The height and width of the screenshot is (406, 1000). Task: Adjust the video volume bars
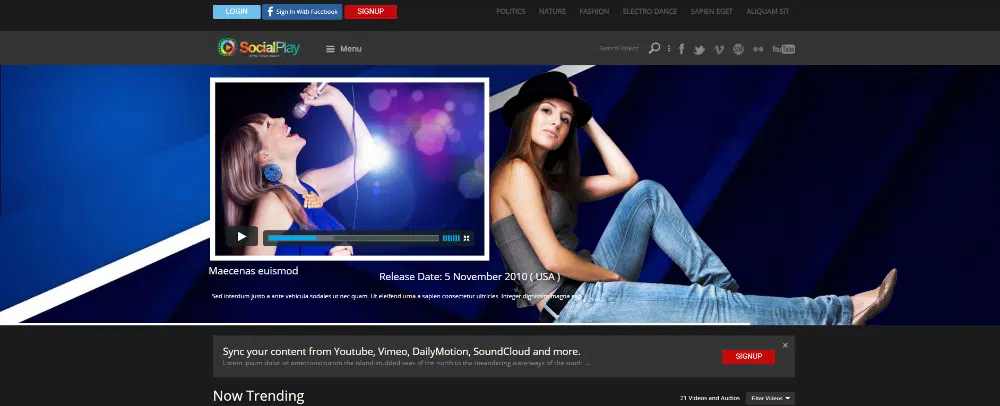(450, 238)
